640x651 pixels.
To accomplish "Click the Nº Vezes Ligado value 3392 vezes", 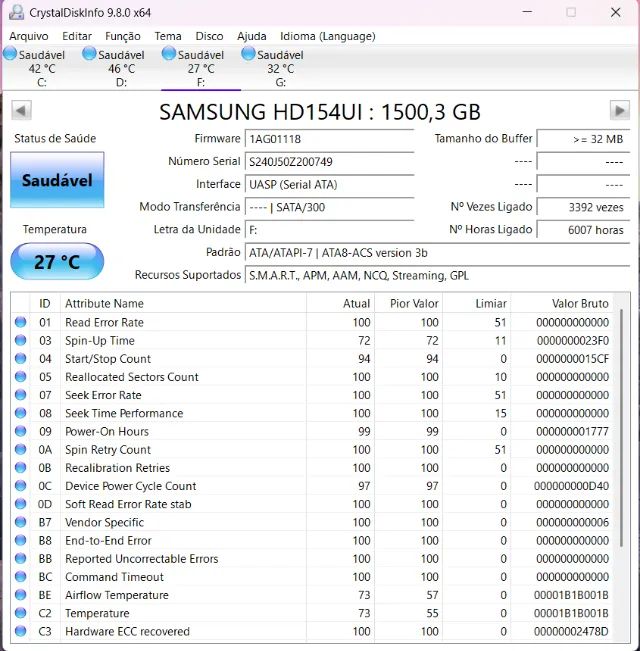I will coord(583,207).
